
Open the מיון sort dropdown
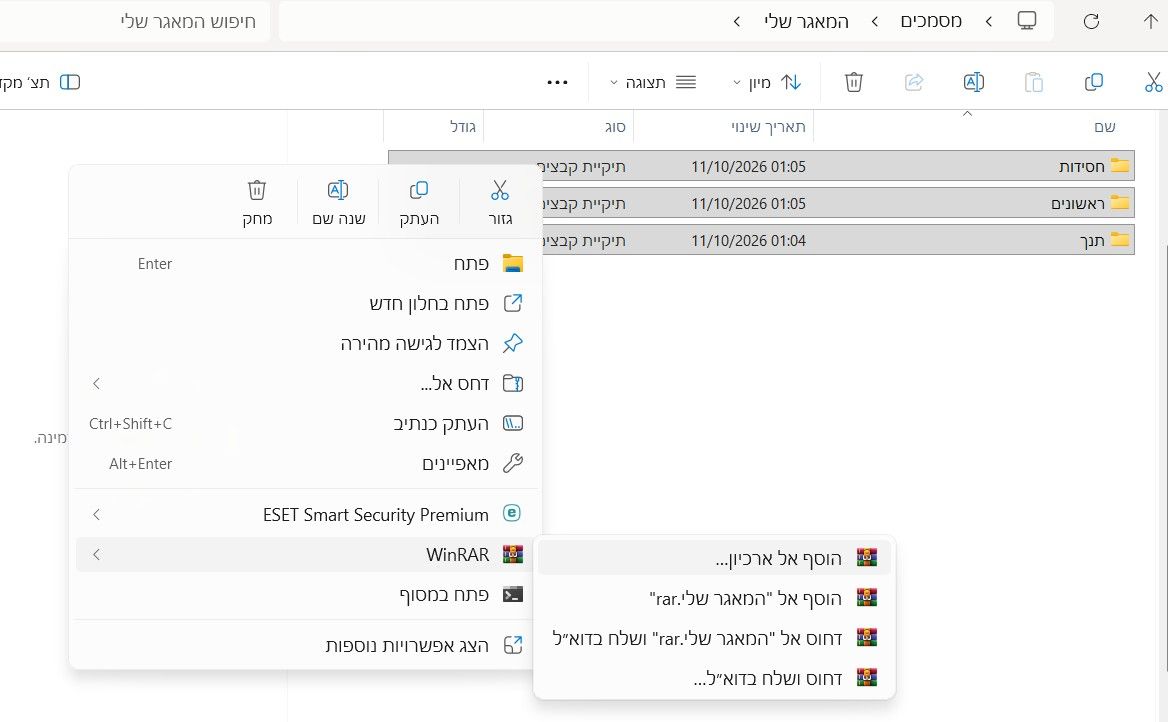(767, 82)
